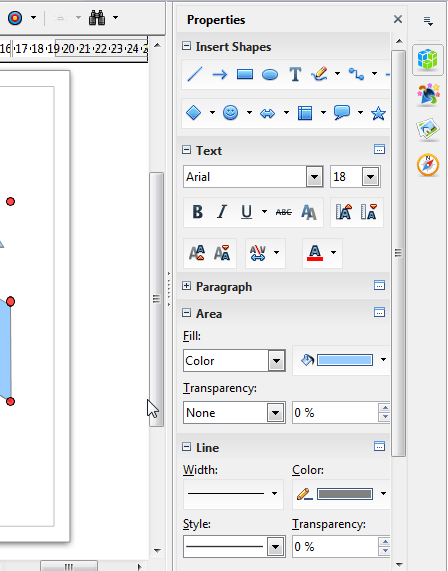Open Line section more options button

click(380, 446)
